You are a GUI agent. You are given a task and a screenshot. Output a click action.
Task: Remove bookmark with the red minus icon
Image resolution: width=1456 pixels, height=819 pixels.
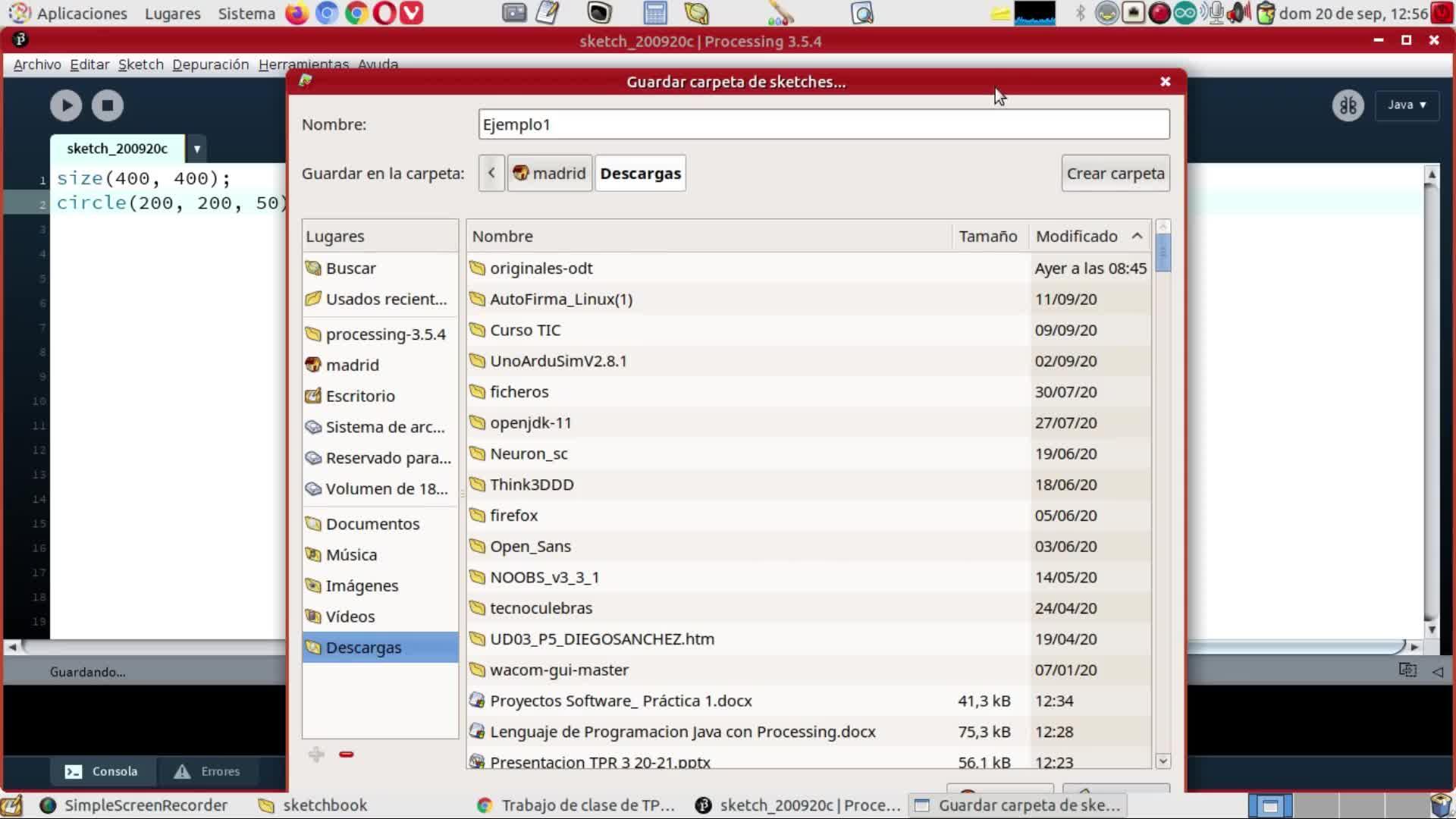point(347,755)
